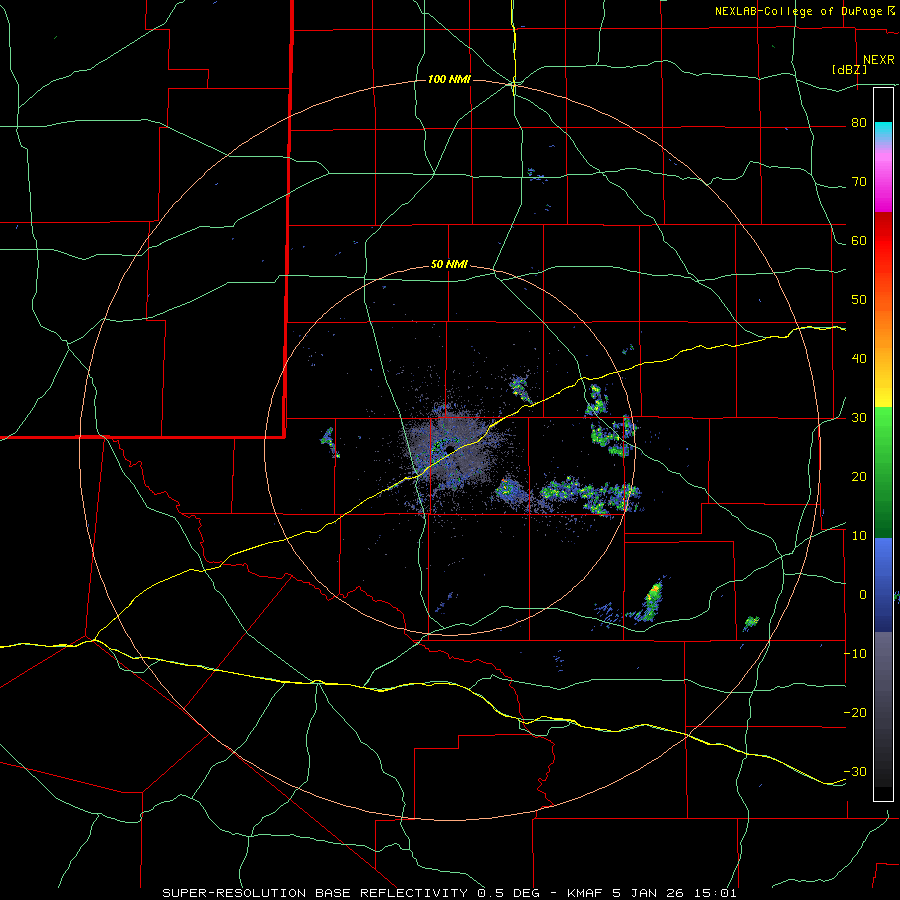
Task: Click the 10 value on dBZ scale
Action: tap(859, 536)
